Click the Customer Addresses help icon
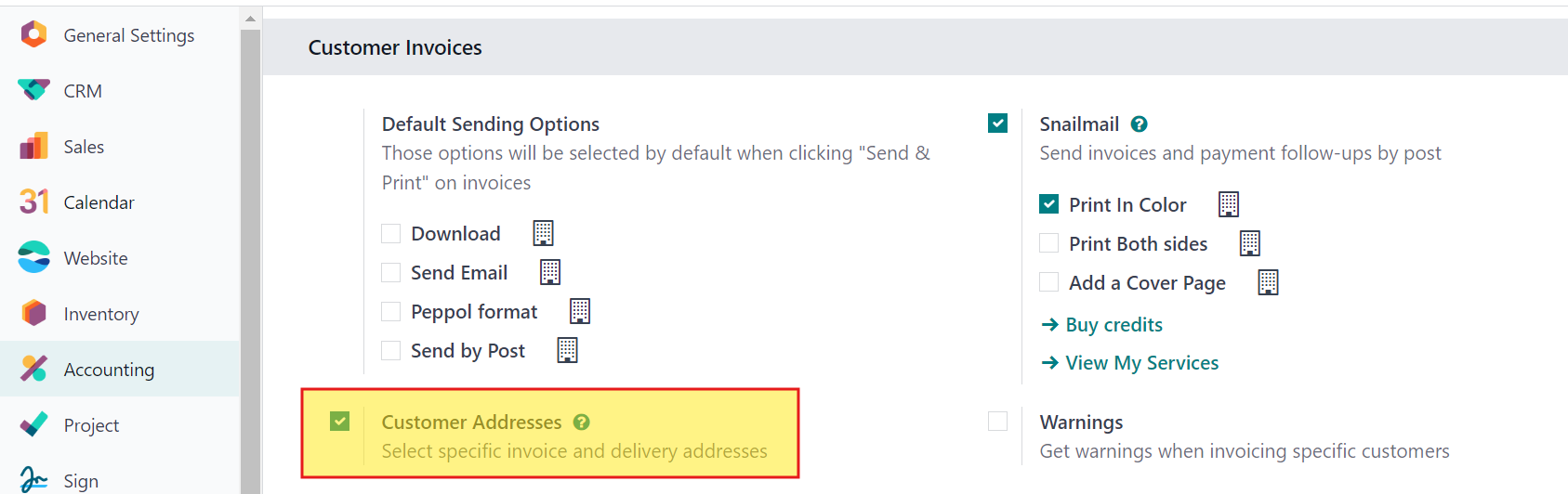The image size is (1568, 494). tap(581, 422)
